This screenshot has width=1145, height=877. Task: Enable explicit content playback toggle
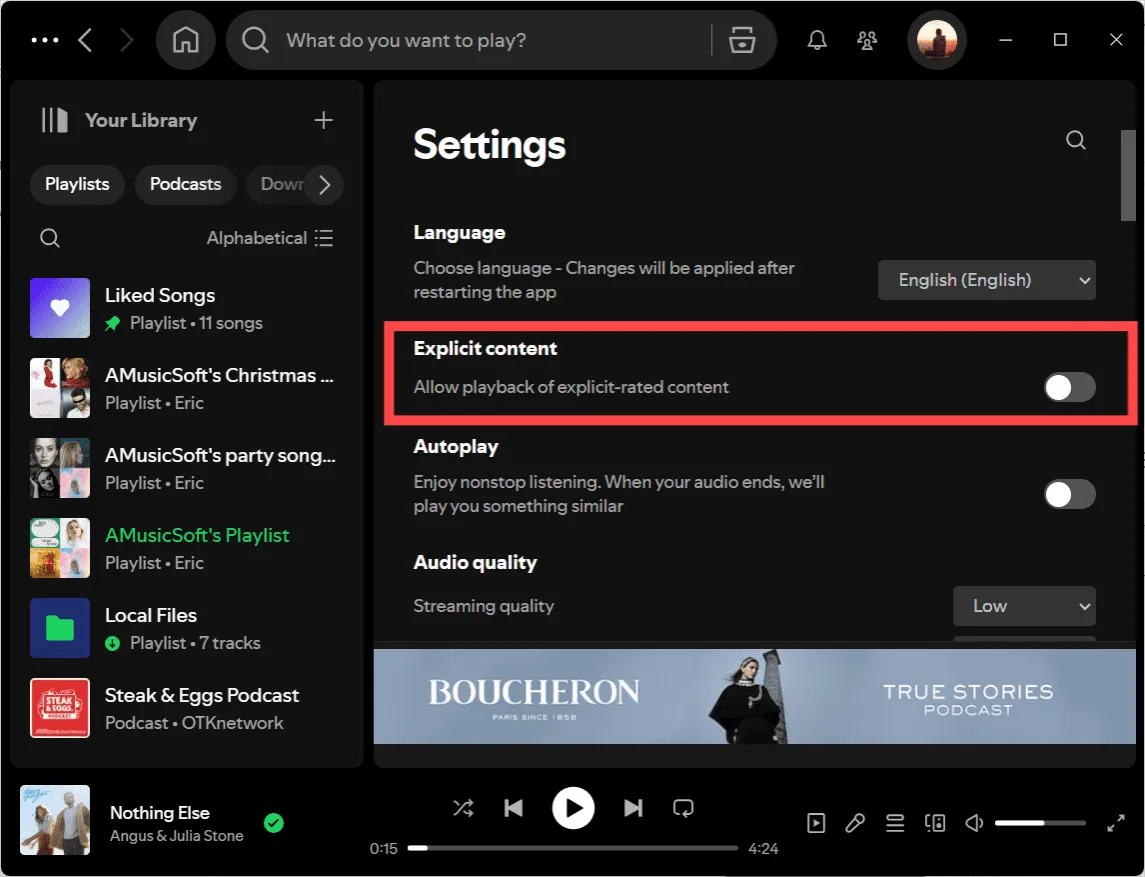(1069, 387)
